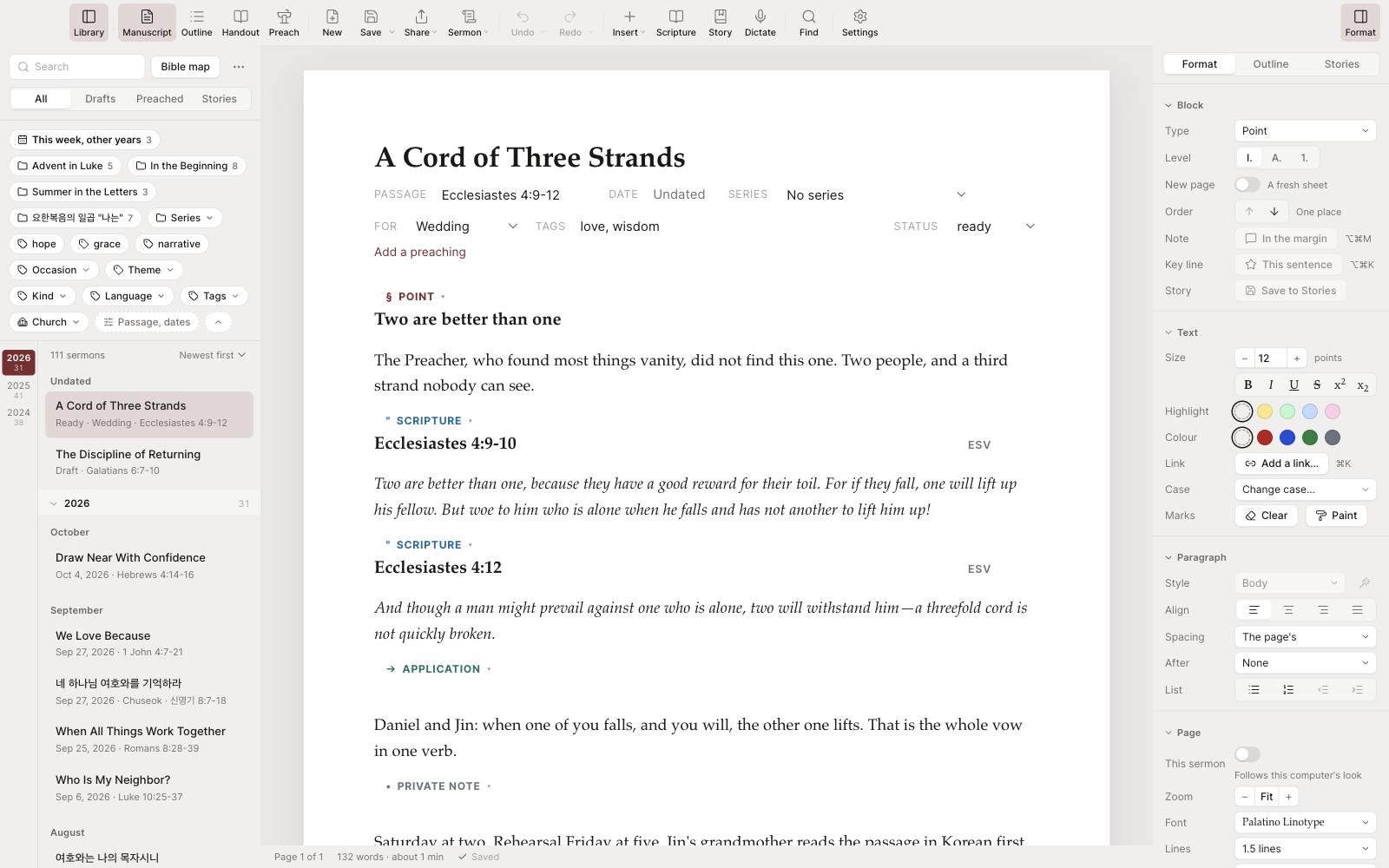Switch to the Stories panel tab
Image resolution: width=1389 pixels, height=868 pixels.
tap(1341, 64)
